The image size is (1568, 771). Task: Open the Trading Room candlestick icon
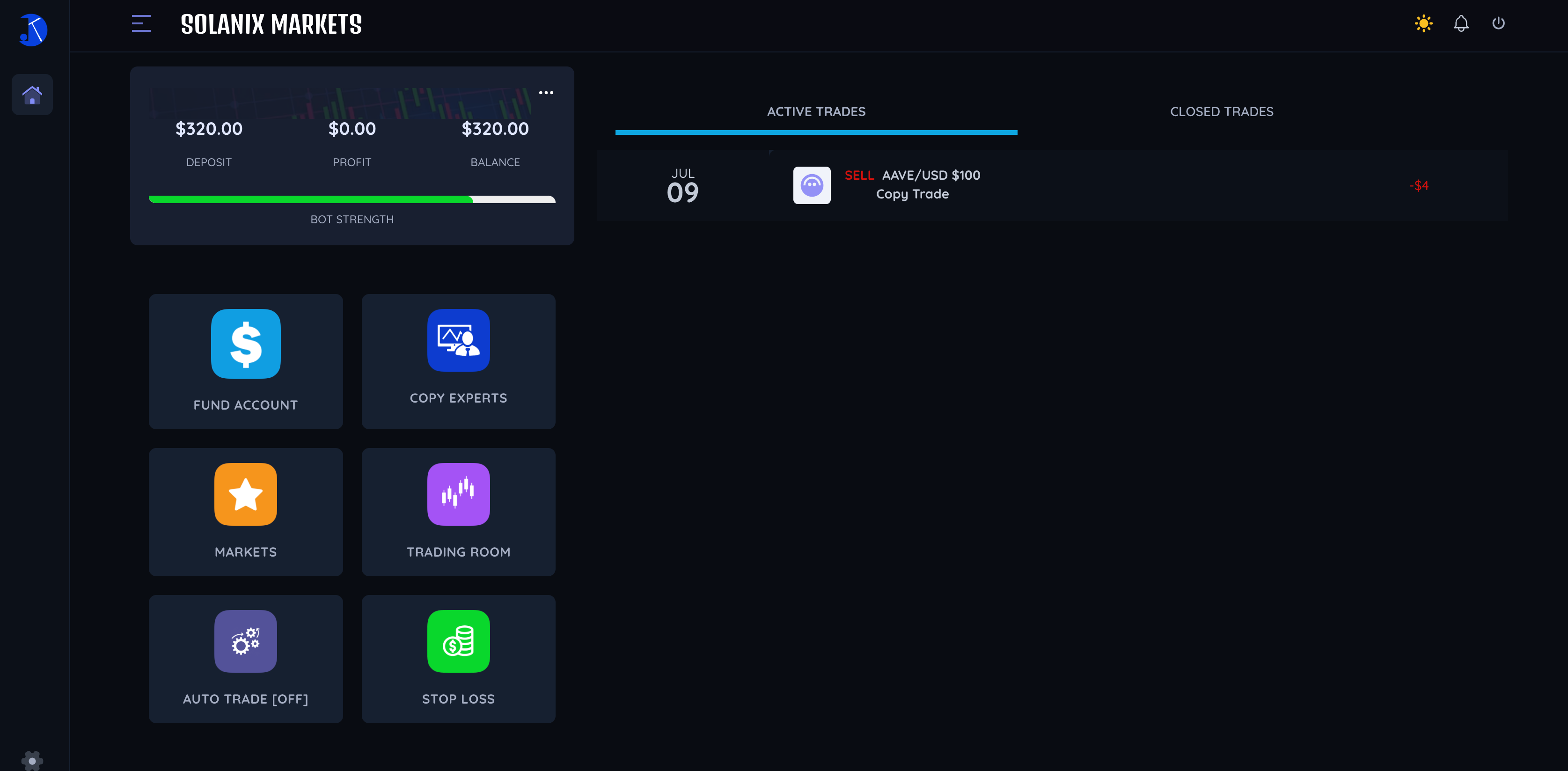pyautogui.click(x=458, y=494)
